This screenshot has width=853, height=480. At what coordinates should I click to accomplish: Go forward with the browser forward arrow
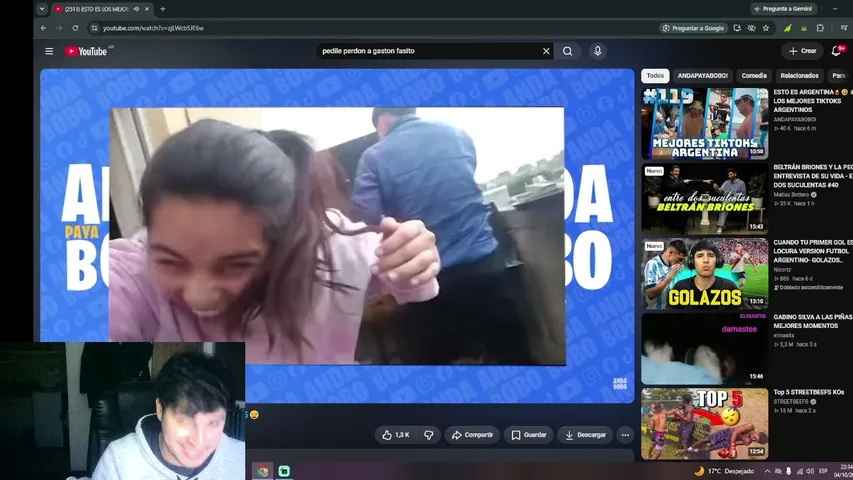(59, 28)
